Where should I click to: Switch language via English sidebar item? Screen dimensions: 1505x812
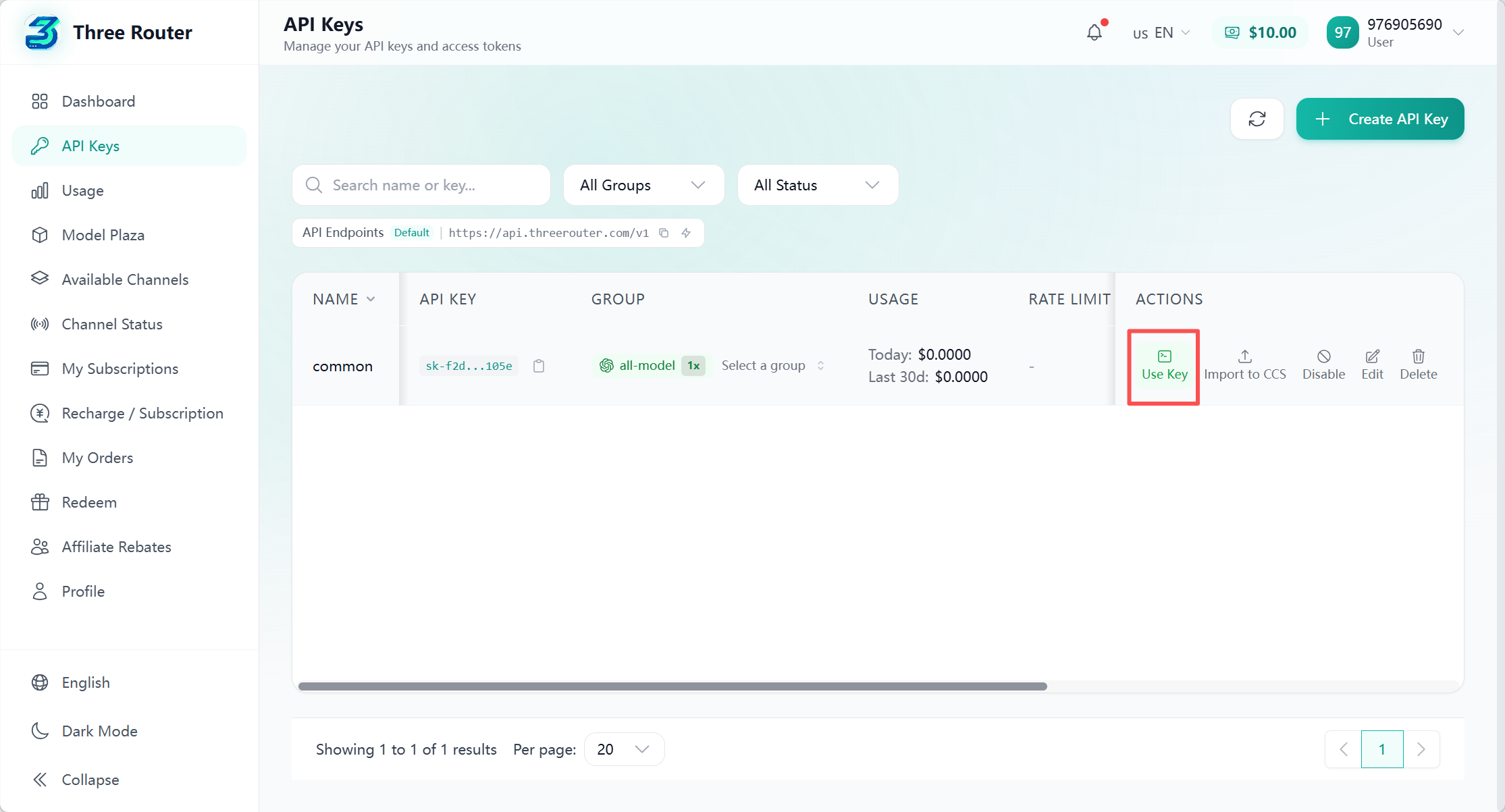tap(130, 682)
